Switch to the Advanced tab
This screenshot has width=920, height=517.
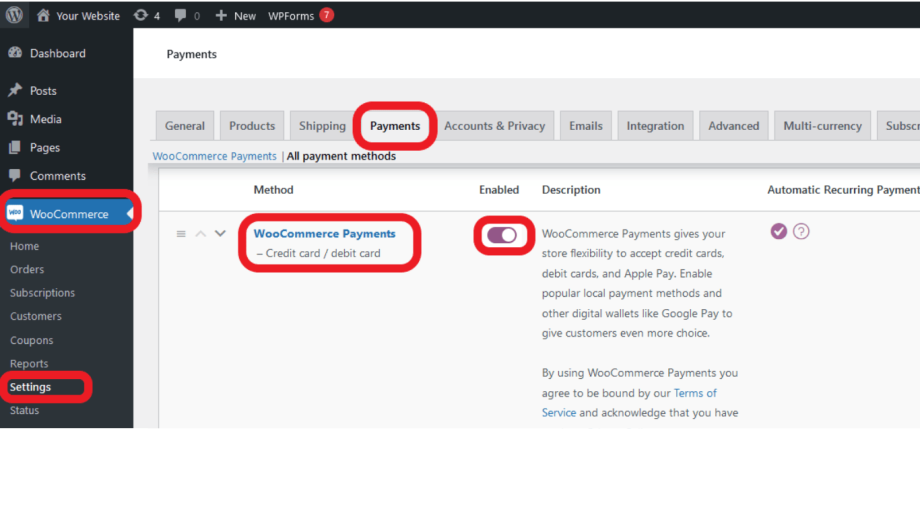(733, 126)
